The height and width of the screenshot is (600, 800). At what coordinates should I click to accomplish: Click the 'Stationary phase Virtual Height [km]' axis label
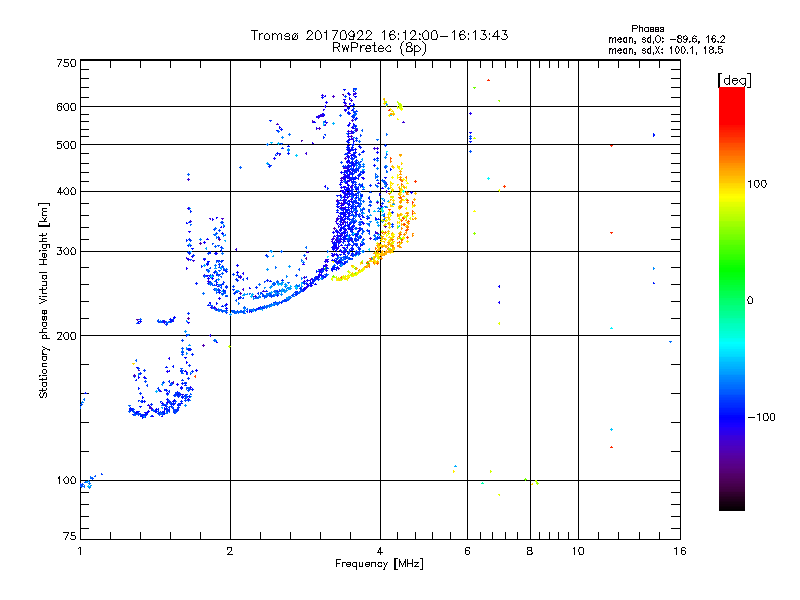pos(44,301)
